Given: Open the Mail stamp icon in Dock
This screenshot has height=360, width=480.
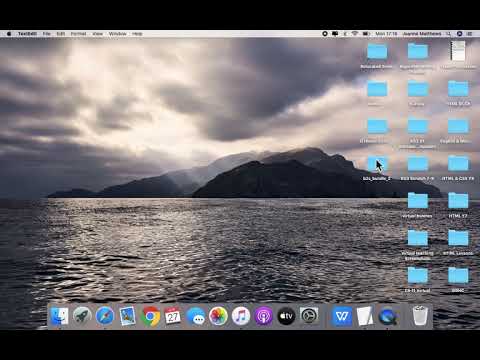Looking at the screenshot, I should [x=127, y=316].
